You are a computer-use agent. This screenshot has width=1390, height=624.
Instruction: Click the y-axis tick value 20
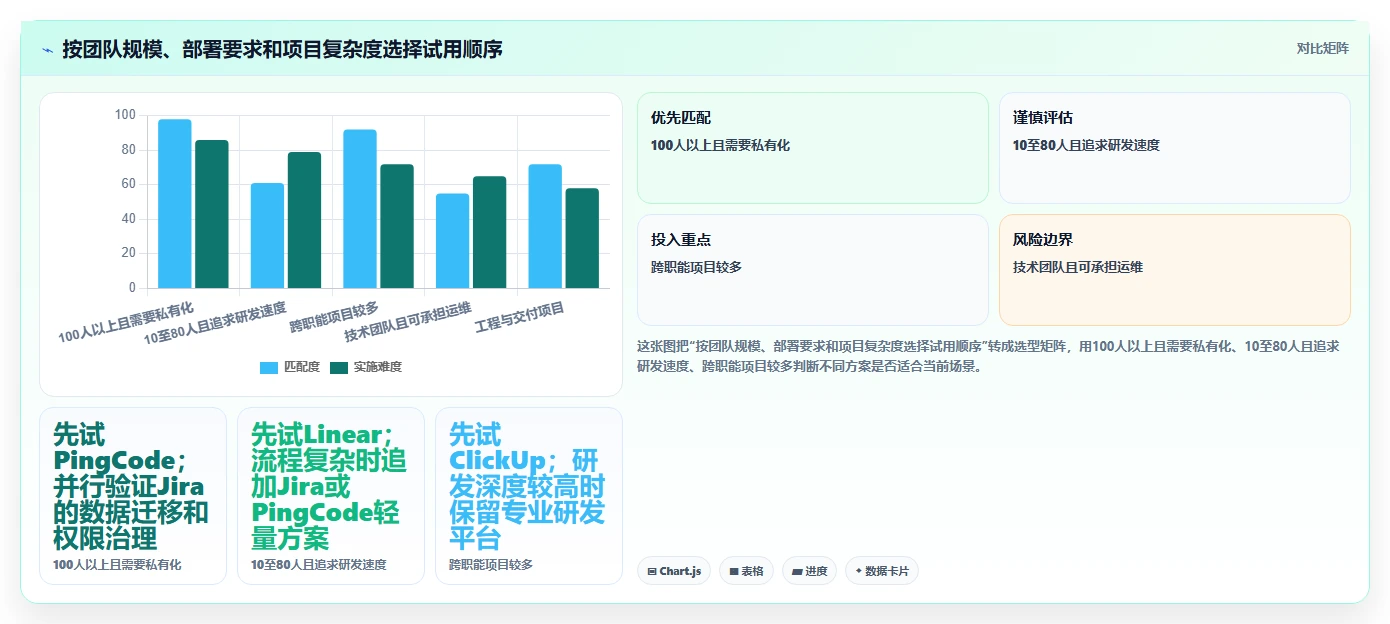pos(128,253)
